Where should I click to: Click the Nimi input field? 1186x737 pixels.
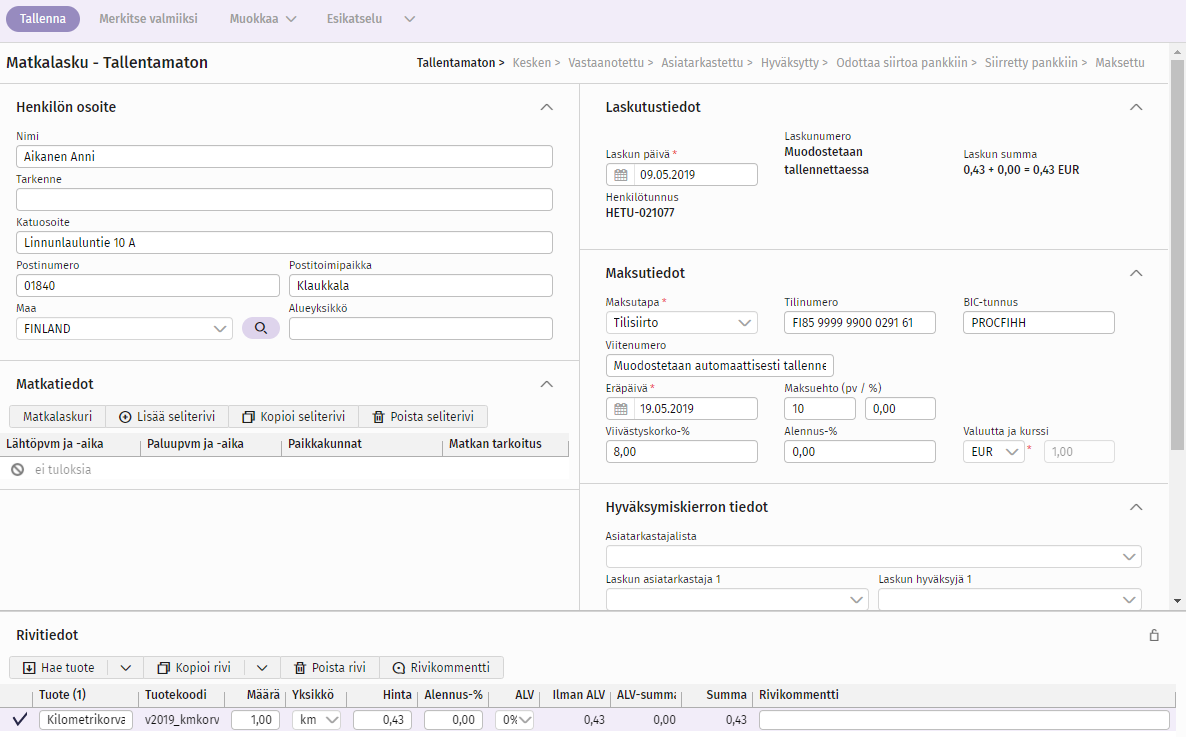click(x=284, y=157)
